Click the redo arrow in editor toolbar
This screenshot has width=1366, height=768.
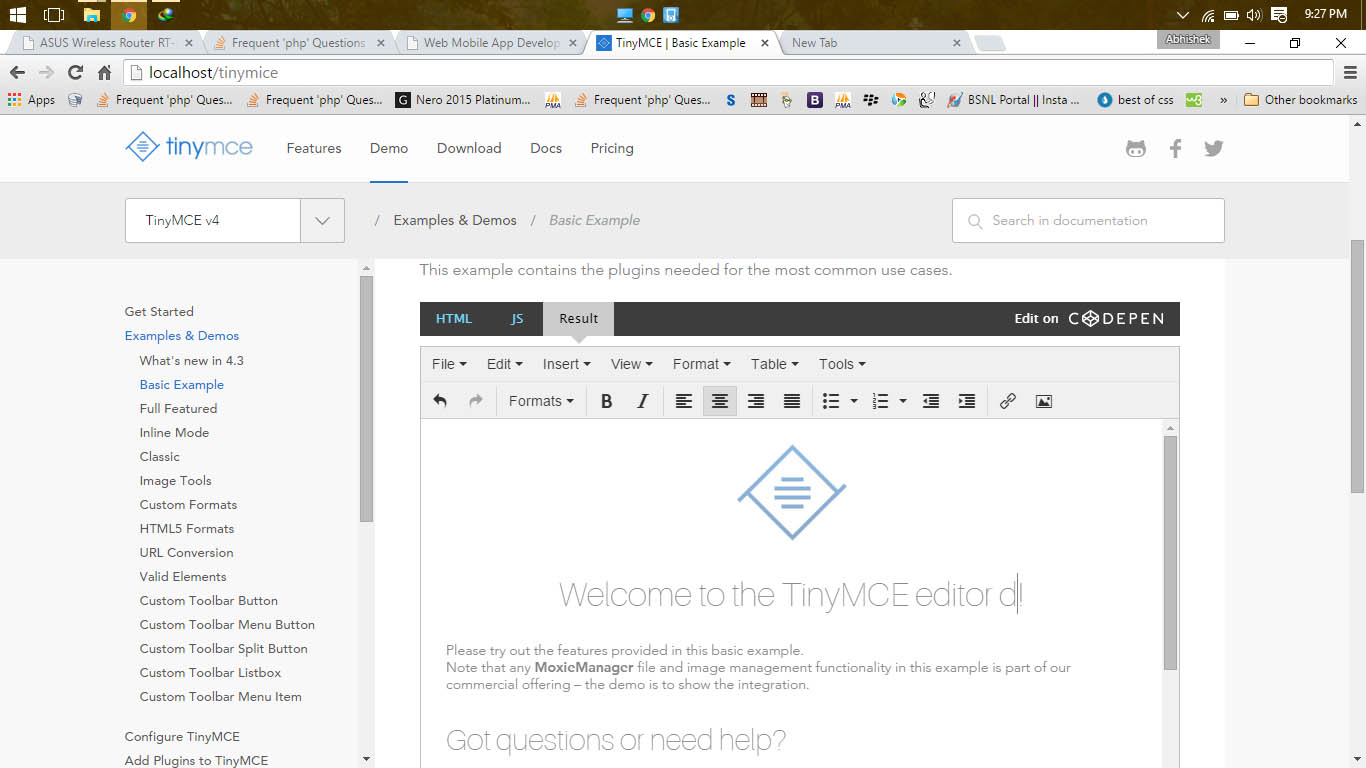coord(476,401)
